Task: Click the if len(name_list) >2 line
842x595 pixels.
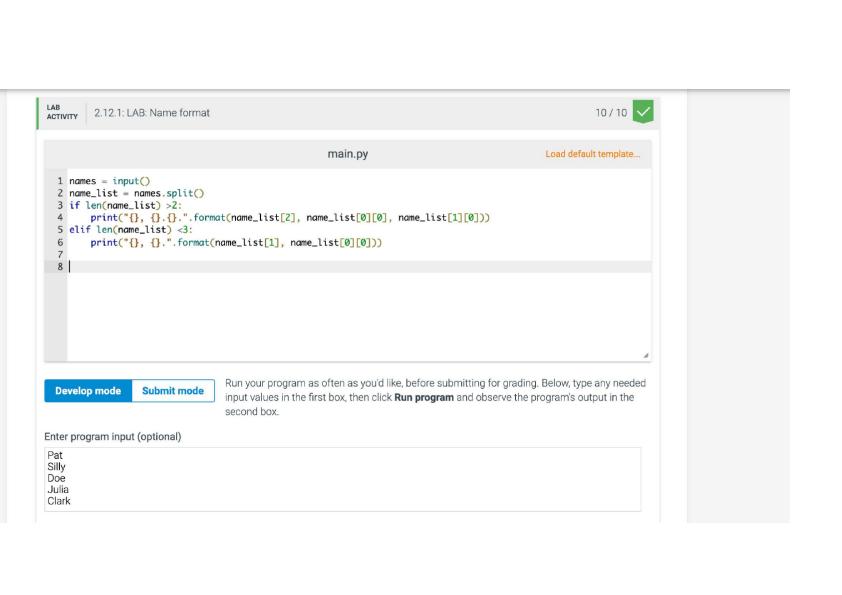Action: [x=126, y=206]
